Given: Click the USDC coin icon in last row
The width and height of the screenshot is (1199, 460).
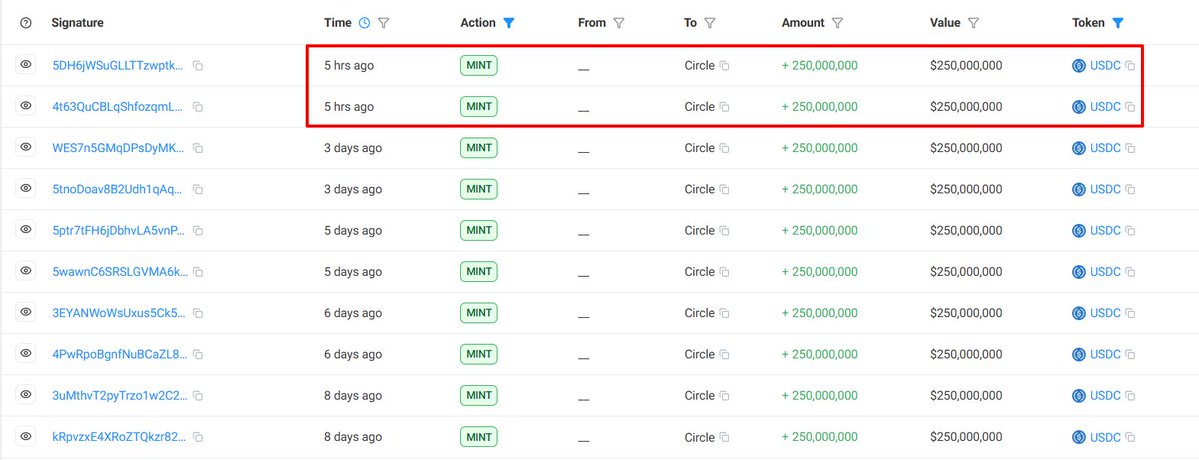Looking at the screenshot, I should click(1079, 437).
